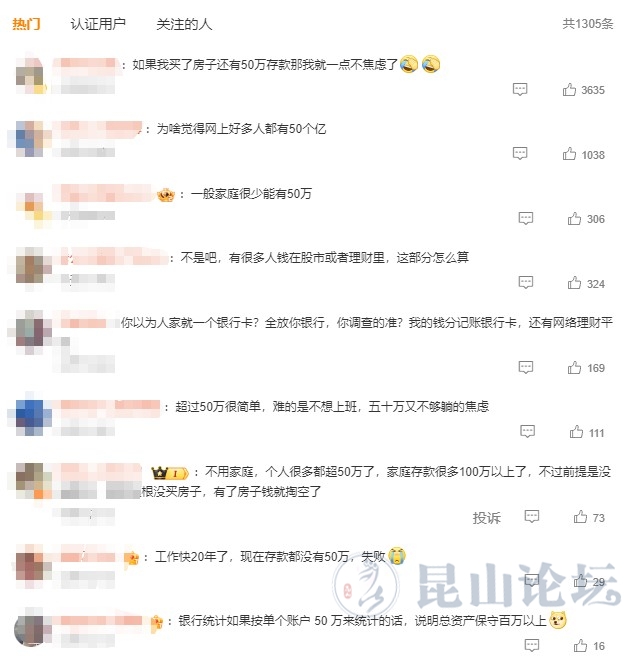Screen dimensions: 631x660
Task: Open replies on the 1038-like comment
Action: point(520,153)
